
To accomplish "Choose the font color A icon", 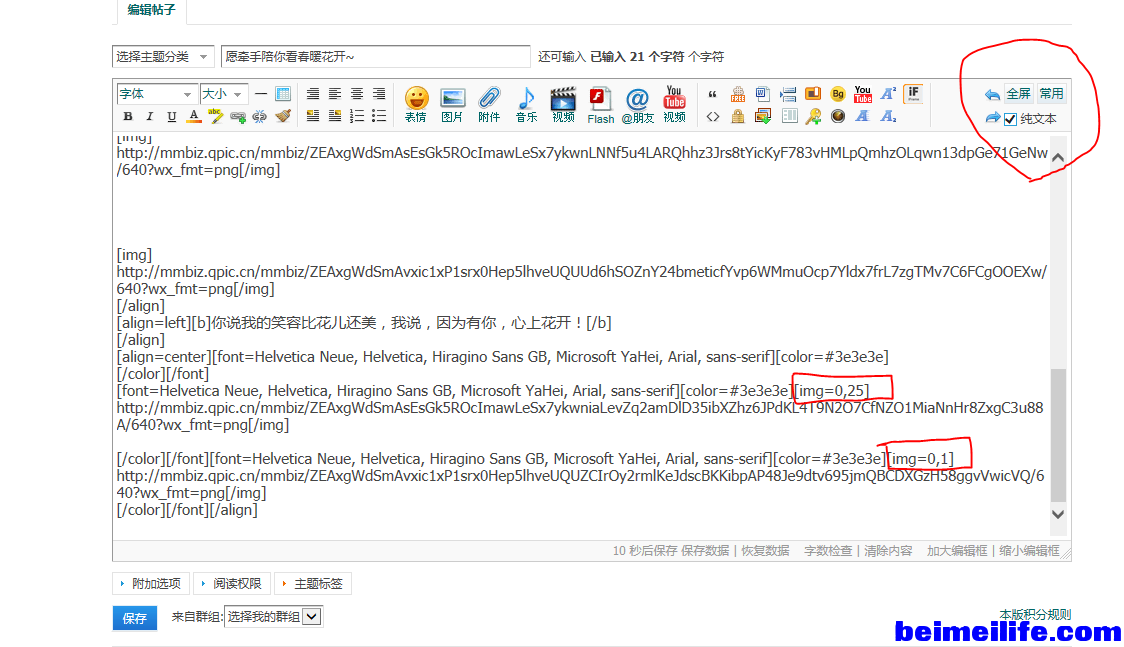I will 194,117.
